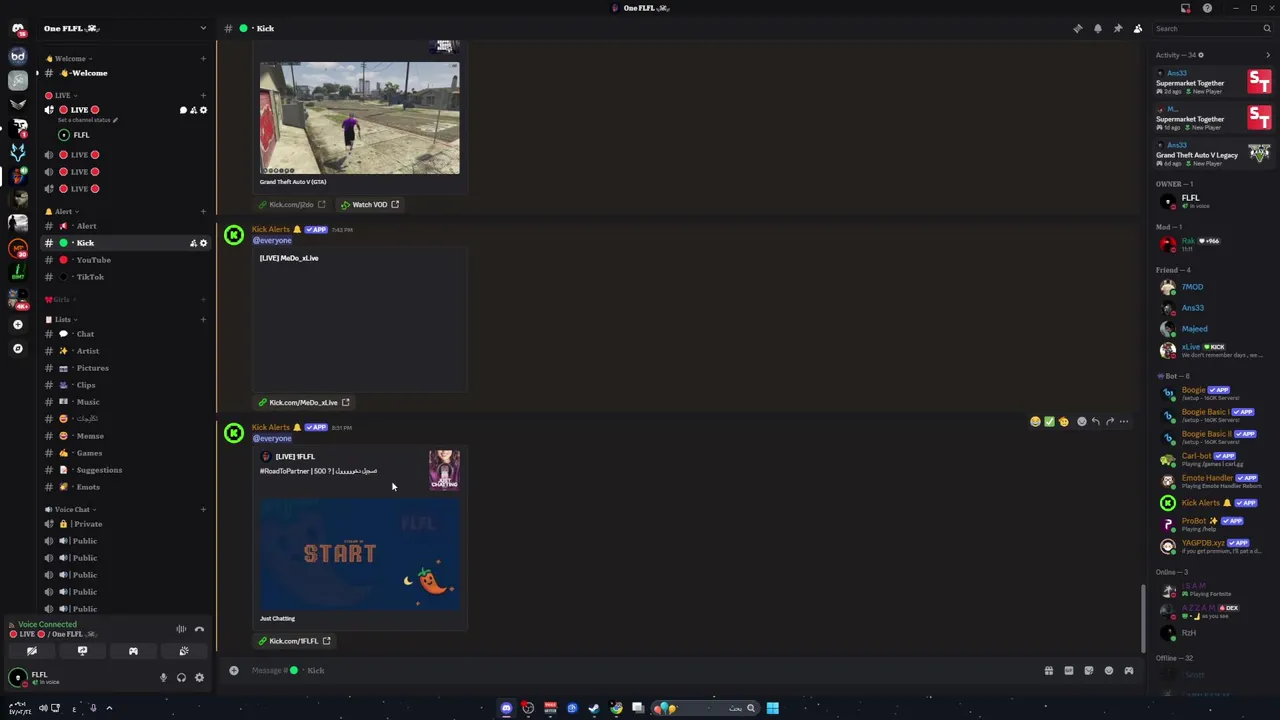
Task: Disconnect from voice with hang-up icon
Action: 199,629
